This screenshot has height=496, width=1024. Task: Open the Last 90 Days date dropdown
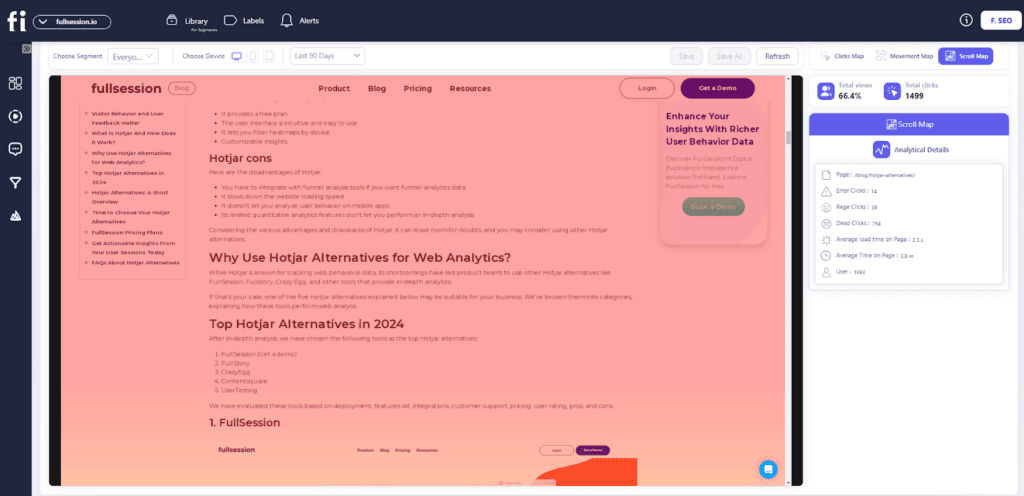point(327,56)
